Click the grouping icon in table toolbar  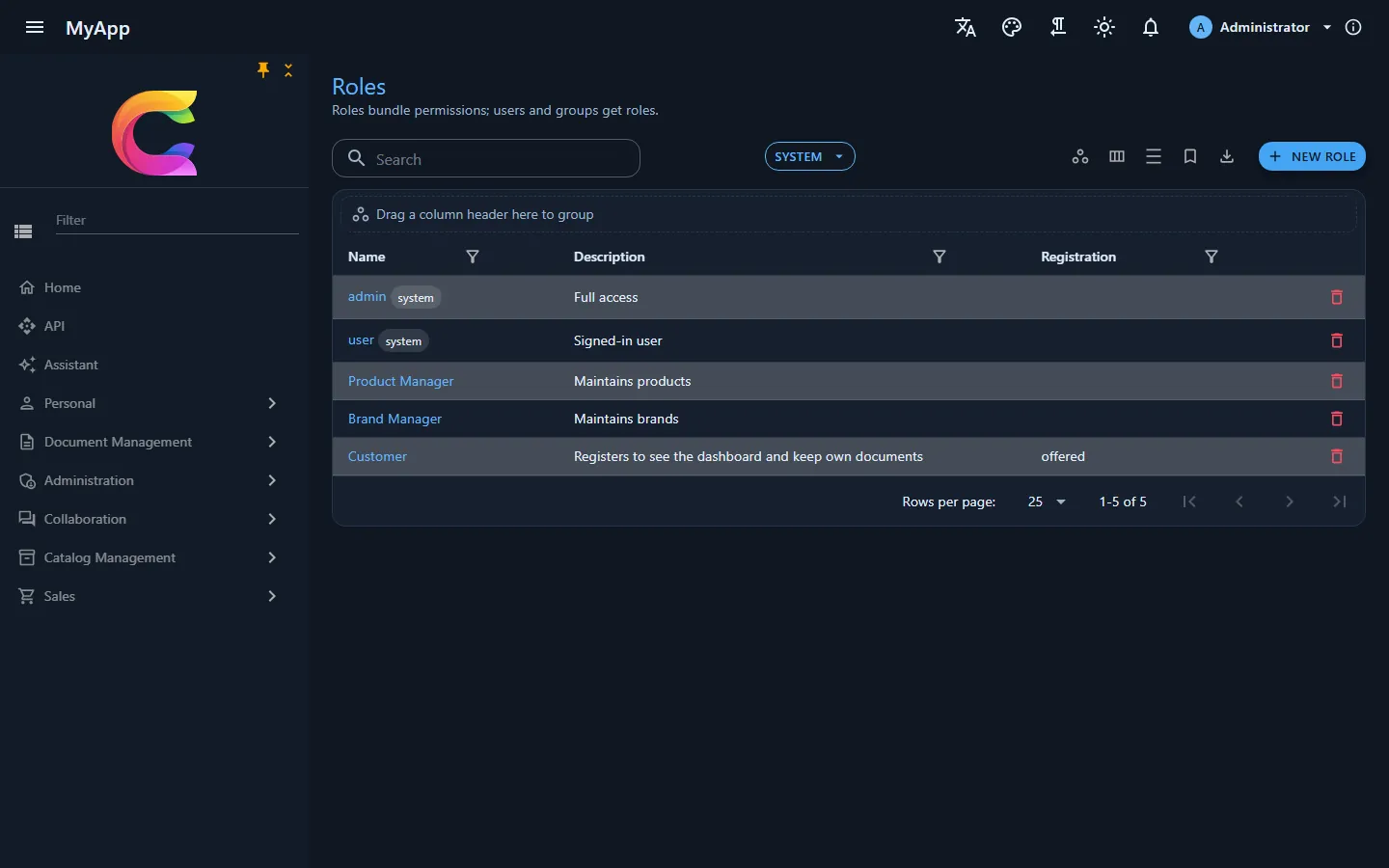pyautogui.click(x=1080, y=156)
